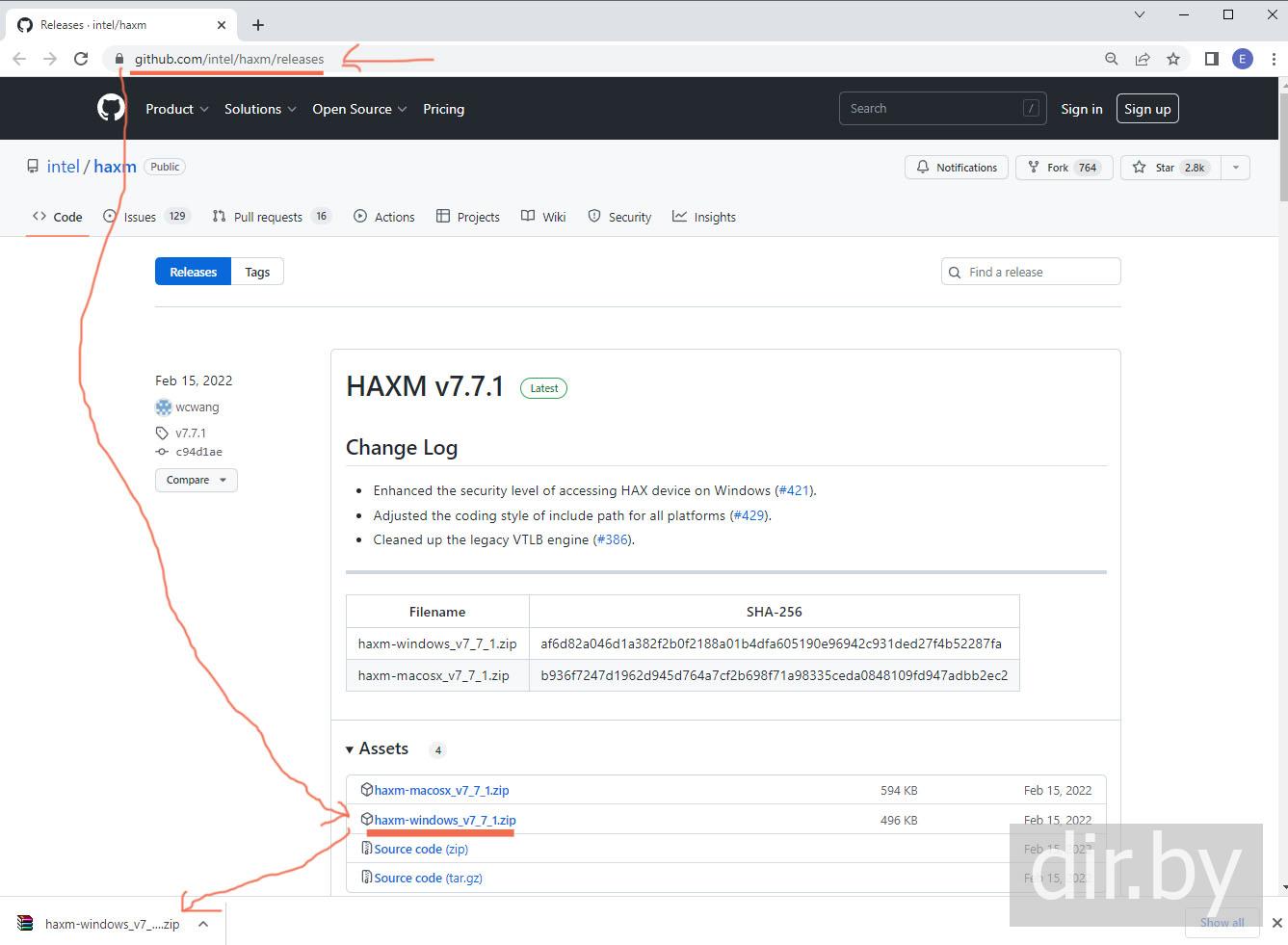The height and width of the screenshot is (945, 1288).
Task: Collapse the Assets section
Action: click(377, 748)
